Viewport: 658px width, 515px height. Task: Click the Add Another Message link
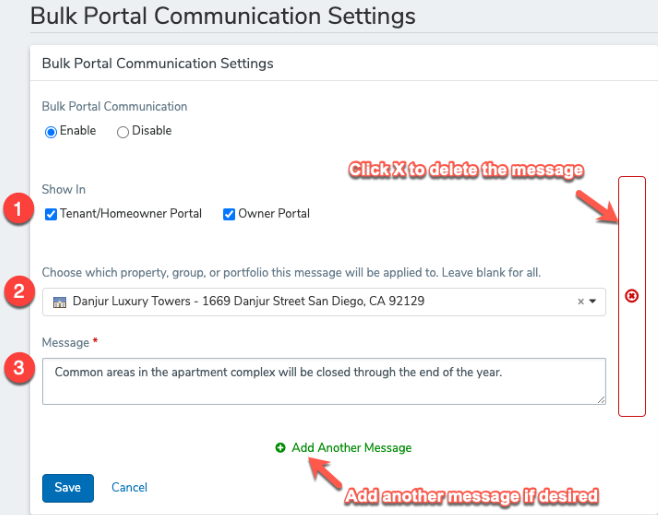[351, 448]
